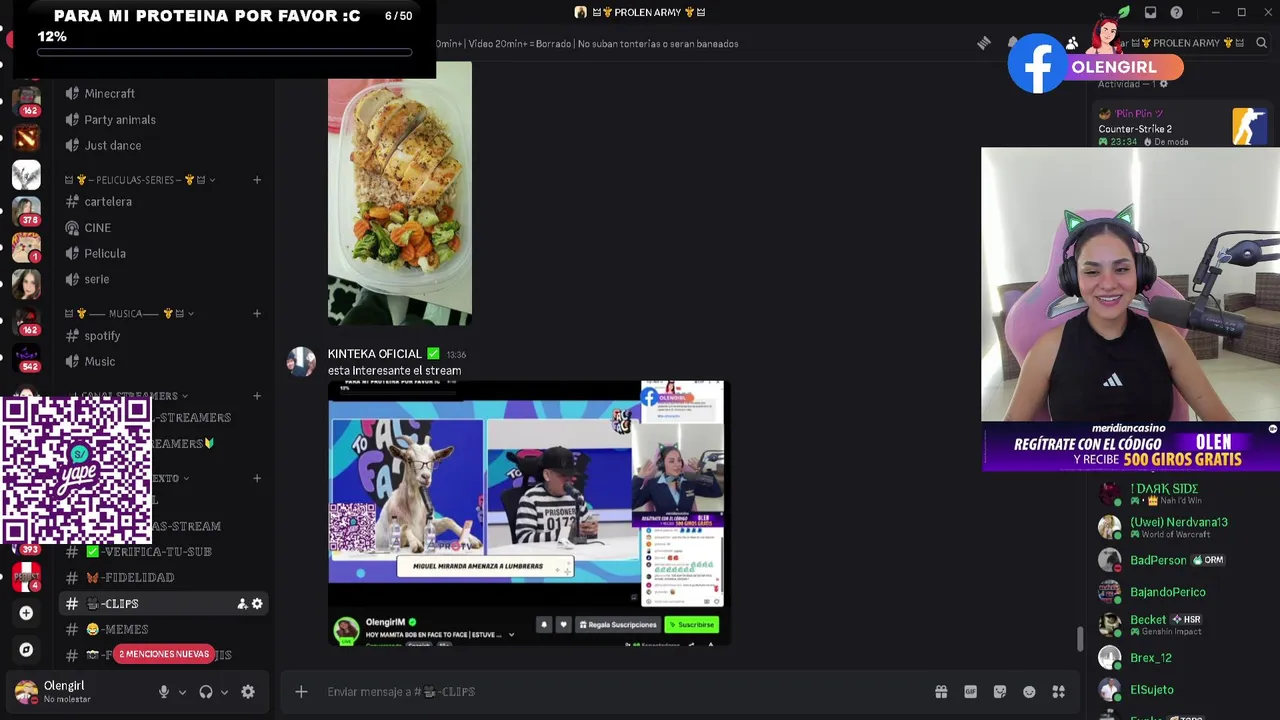Open server with 378 notification badge

tap(26, 210)
